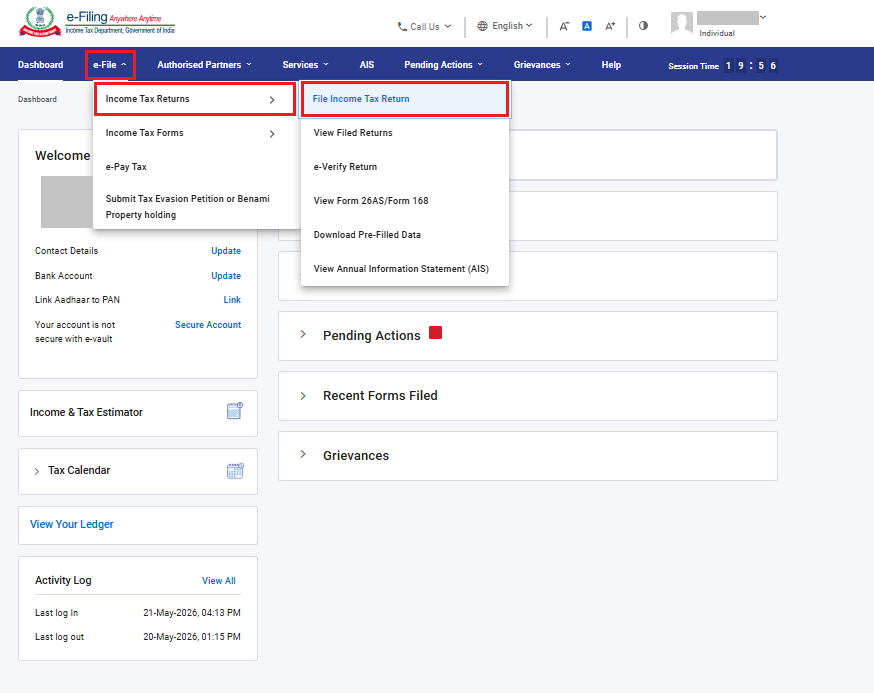Open the Grievances nav dropdown
The height and width of the screenshot is (693, 874).
point(542,65)
